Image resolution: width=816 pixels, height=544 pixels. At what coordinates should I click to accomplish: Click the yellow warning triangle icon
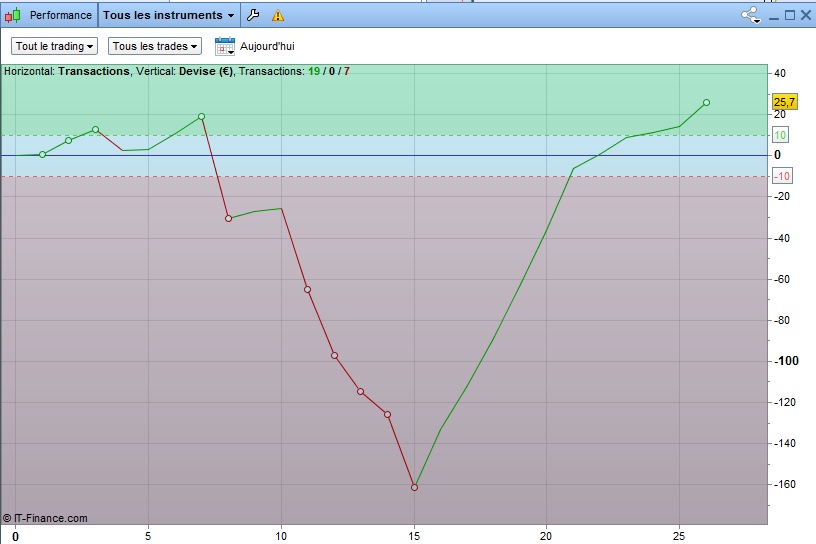tap(278, 16)
